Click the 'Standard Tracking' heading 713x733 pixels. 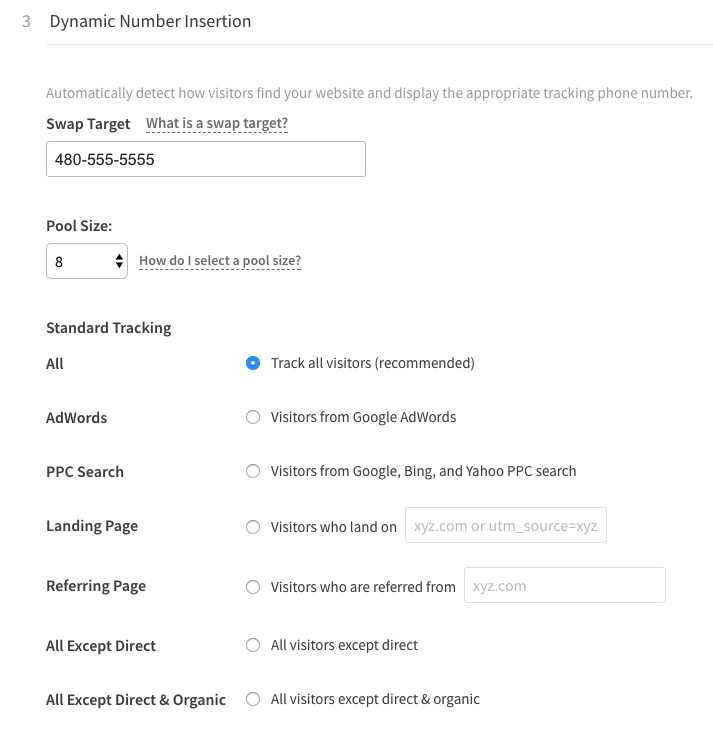pyautogui.click(x=109, y=328)
